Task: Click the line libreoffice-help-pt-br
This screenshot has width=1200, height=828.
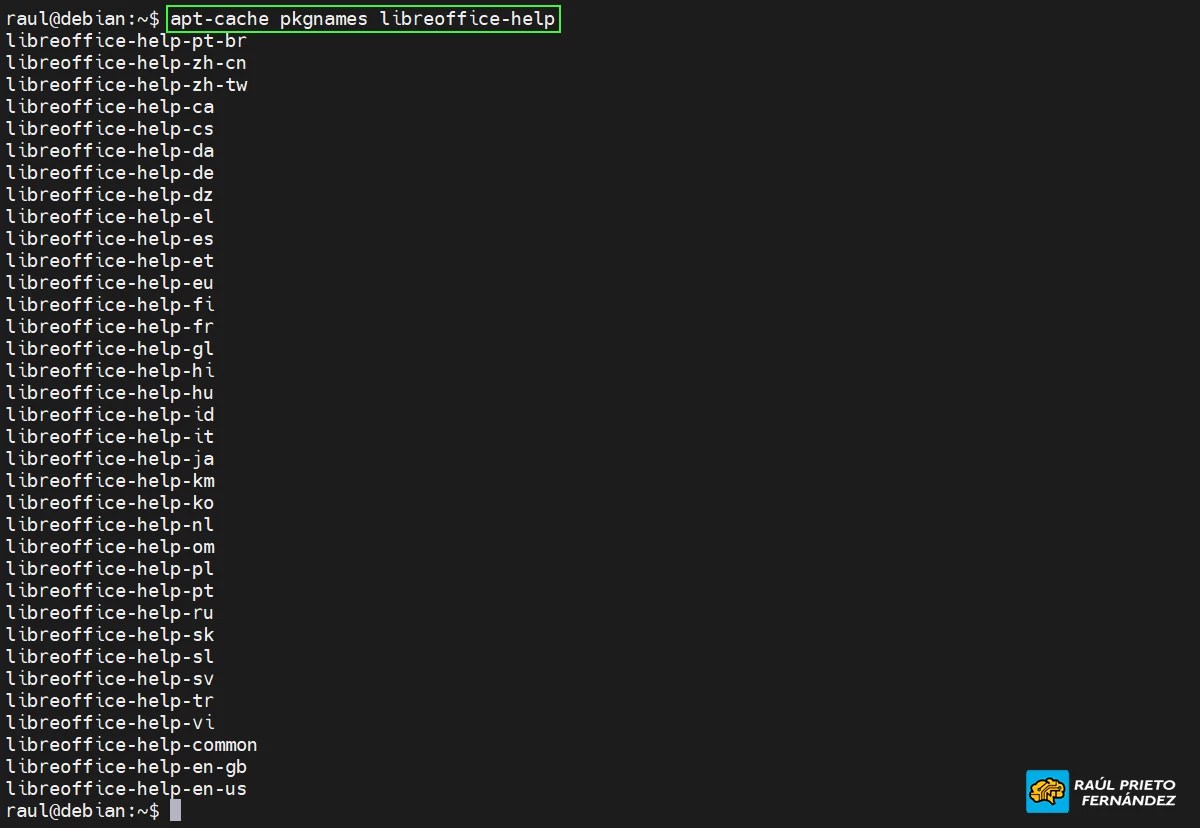Action: (x=126, y=41)
